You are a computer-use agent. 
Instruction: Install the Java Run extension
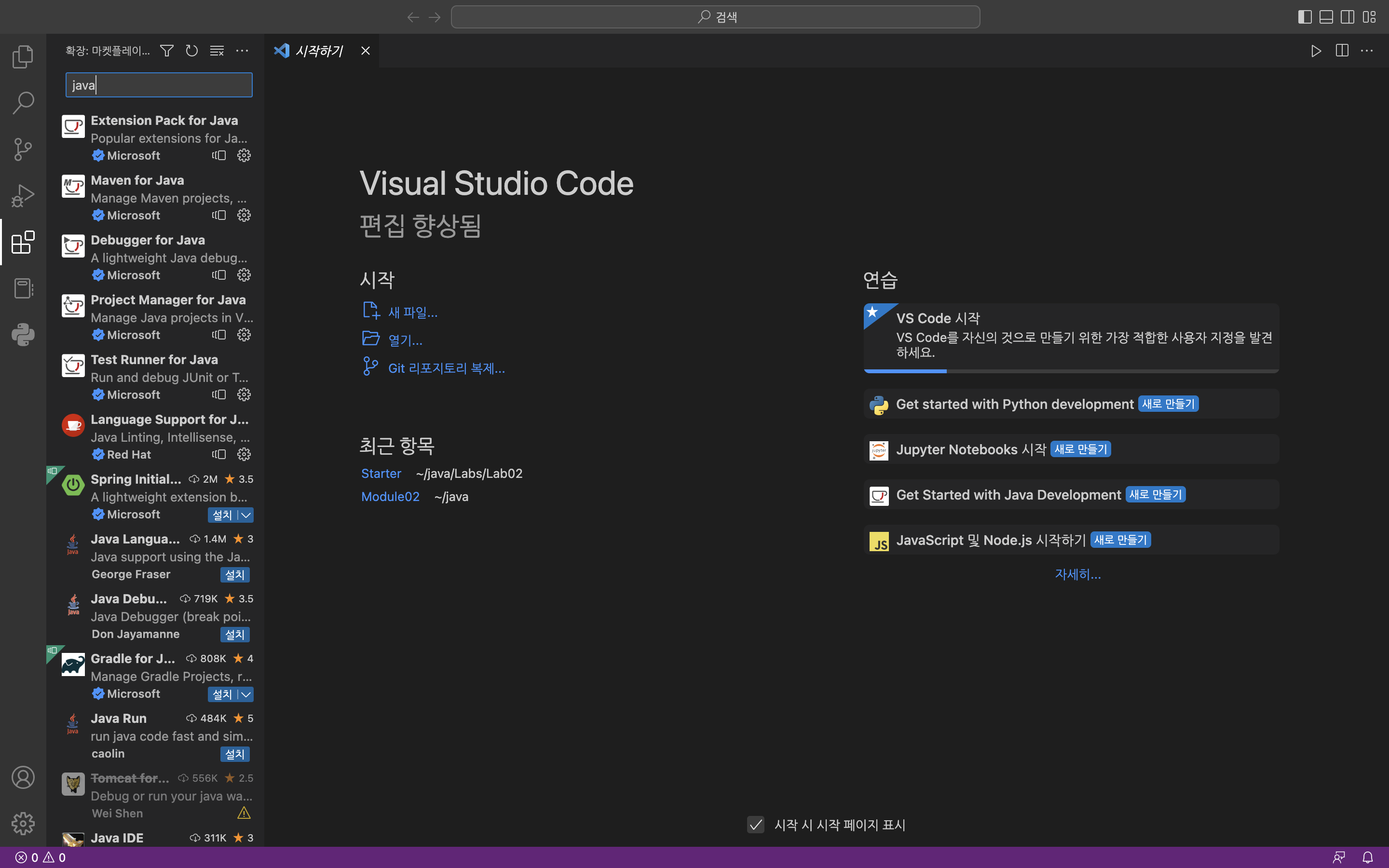click(234, 754)
